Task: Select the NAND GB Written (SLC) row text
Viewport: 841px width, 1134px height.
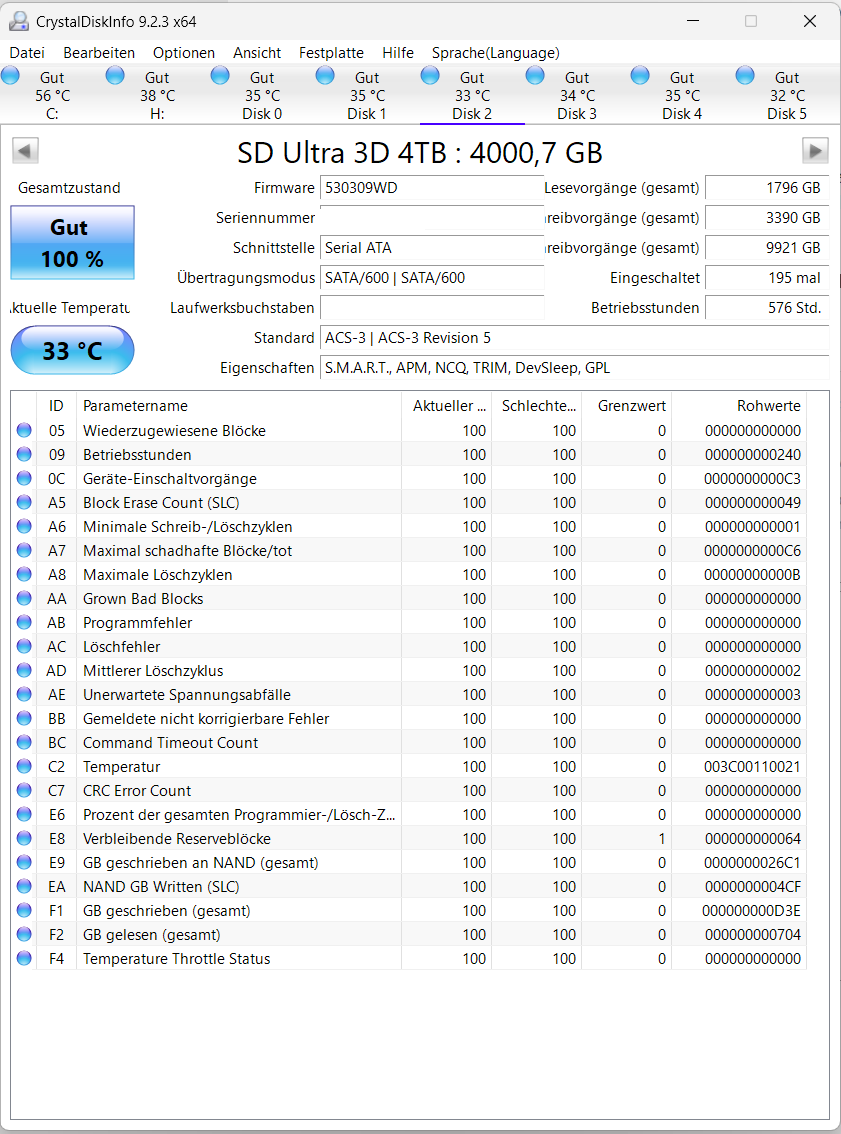Action: tap(161, 887)
